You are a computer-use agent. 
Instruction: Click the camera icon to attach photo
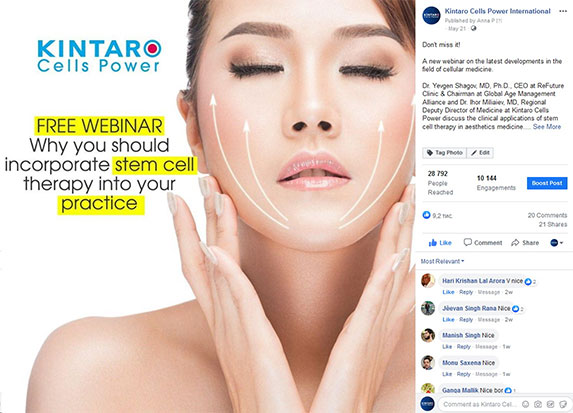(538, 404)
